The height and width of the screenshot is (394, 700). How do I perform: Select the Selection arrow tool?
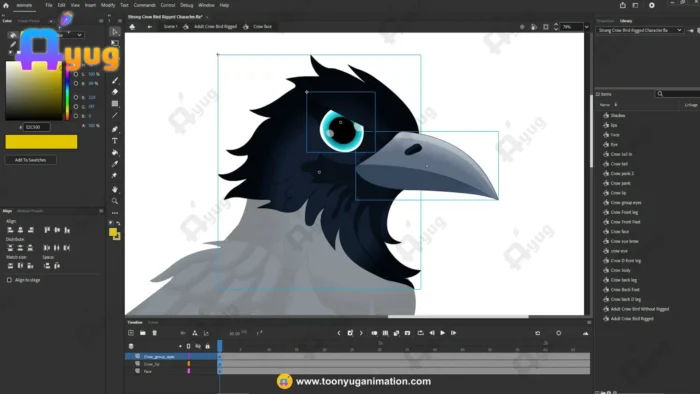click(x=115, y=32)
